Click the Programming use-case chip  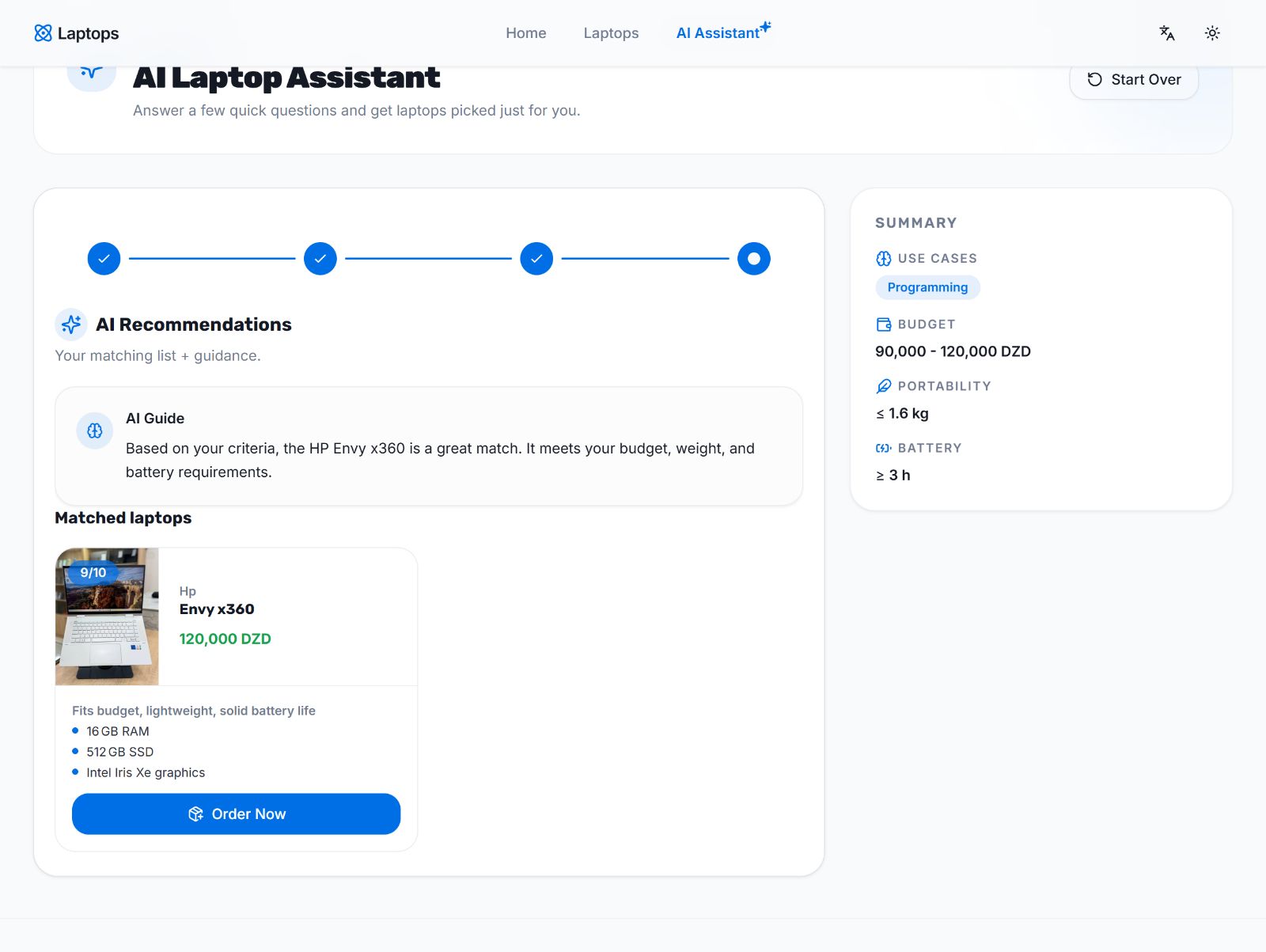tap(927, 287)
